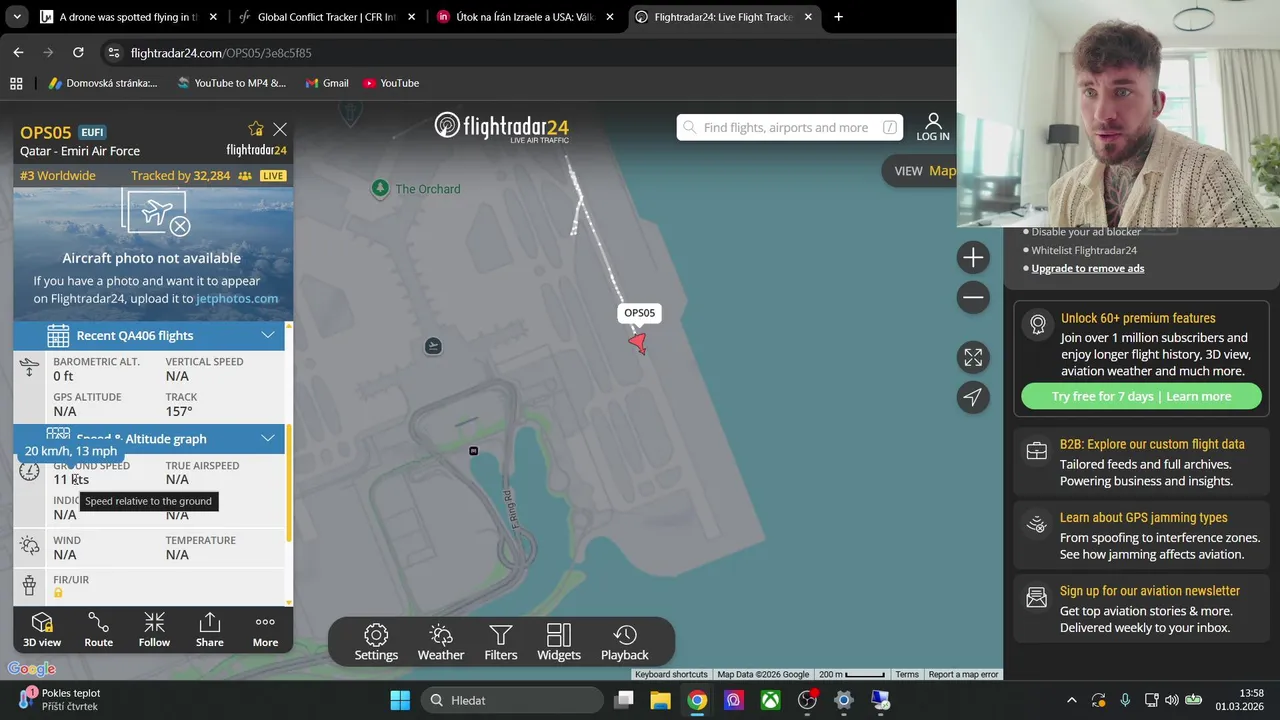Open the Widgets menu
This screenshot has height=720, width=1280.
pos(559,643)
